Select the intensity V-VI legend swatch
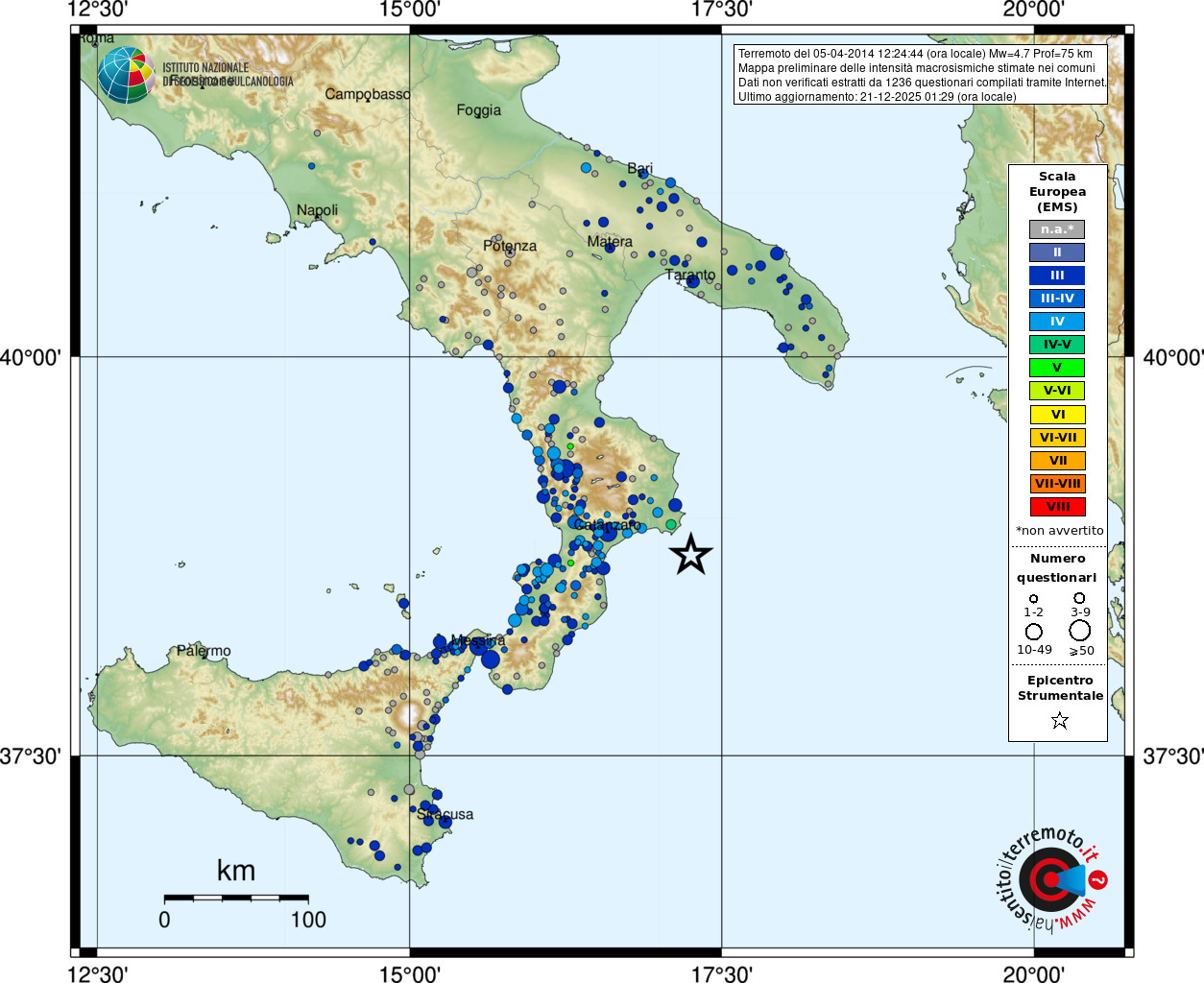 tap(1057, 391)
